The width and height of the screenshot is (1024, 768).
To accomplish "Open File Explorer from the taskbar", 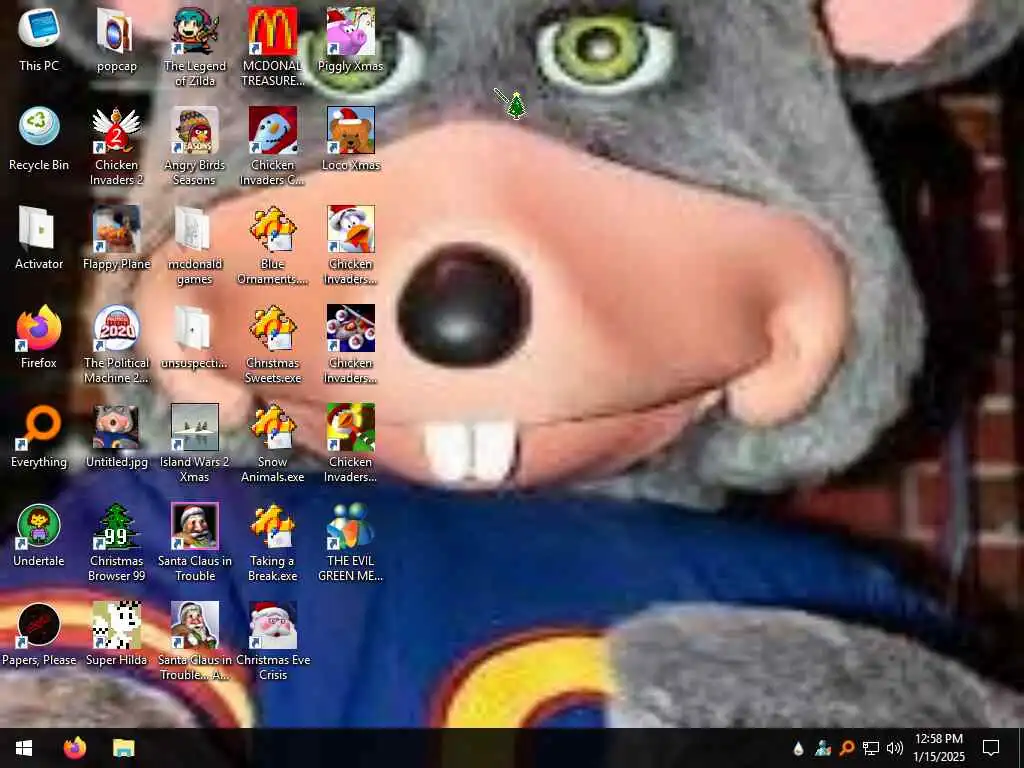I will click(123, 748).
